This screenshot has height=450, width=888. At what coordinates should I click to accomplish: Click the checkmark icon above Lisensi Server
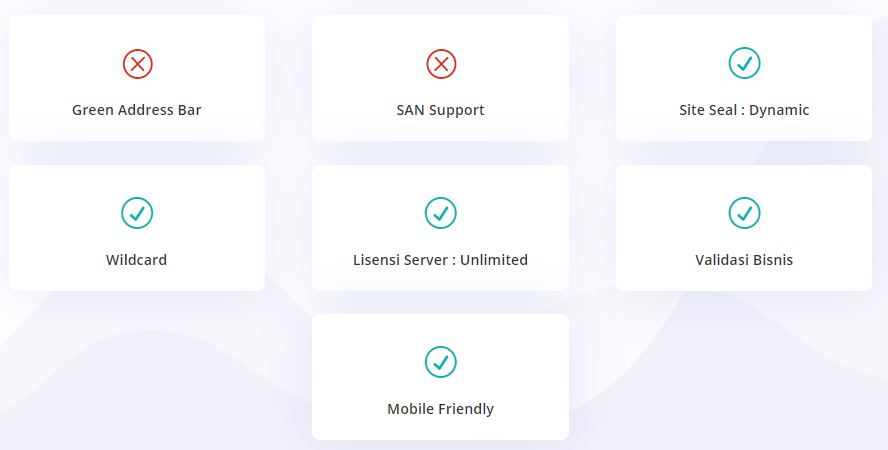tap(441, 212)
